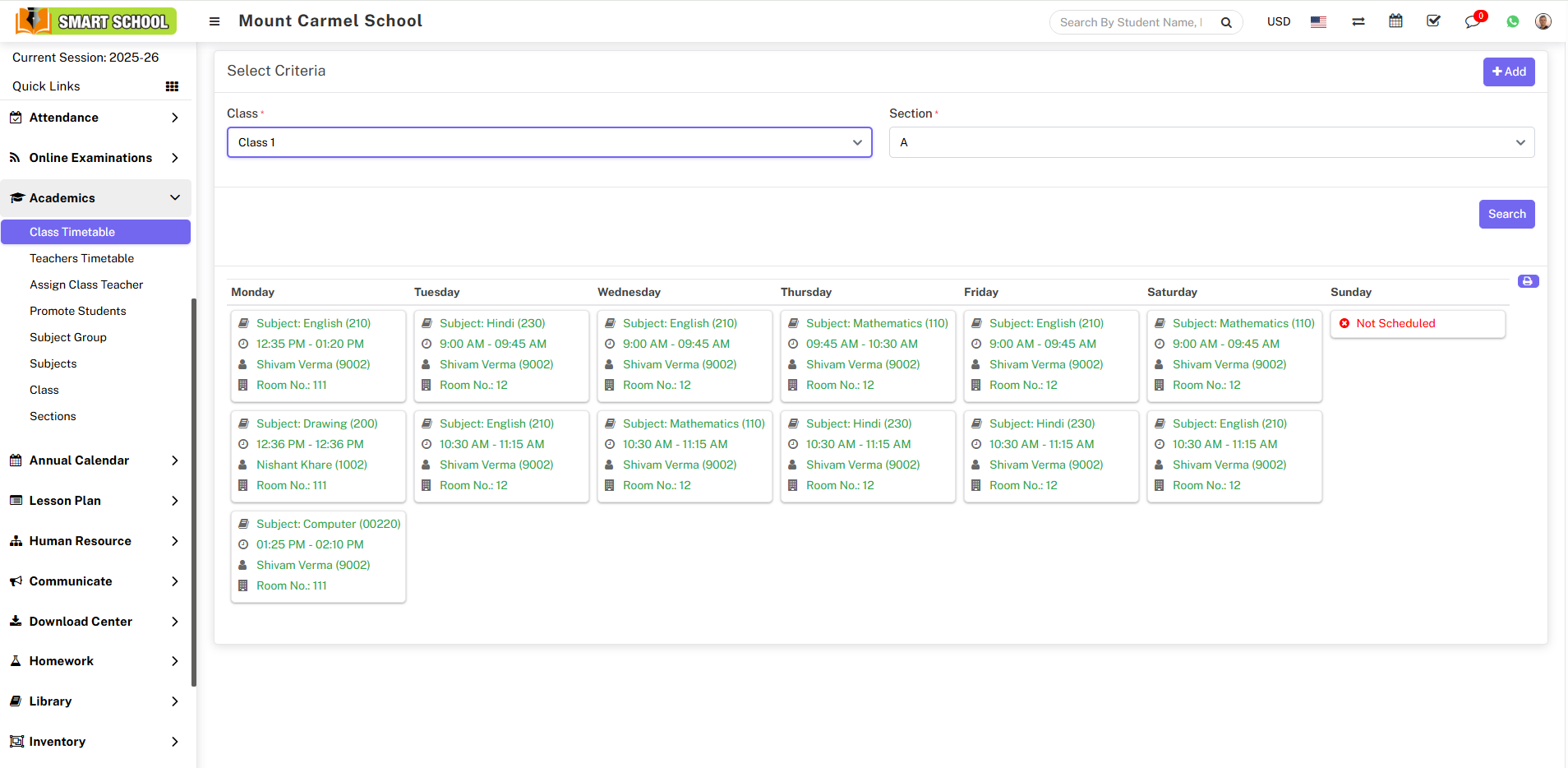The image size is (1568, 768).
Task: Open Teachers Timetable menu item
Action: [81, 258]
